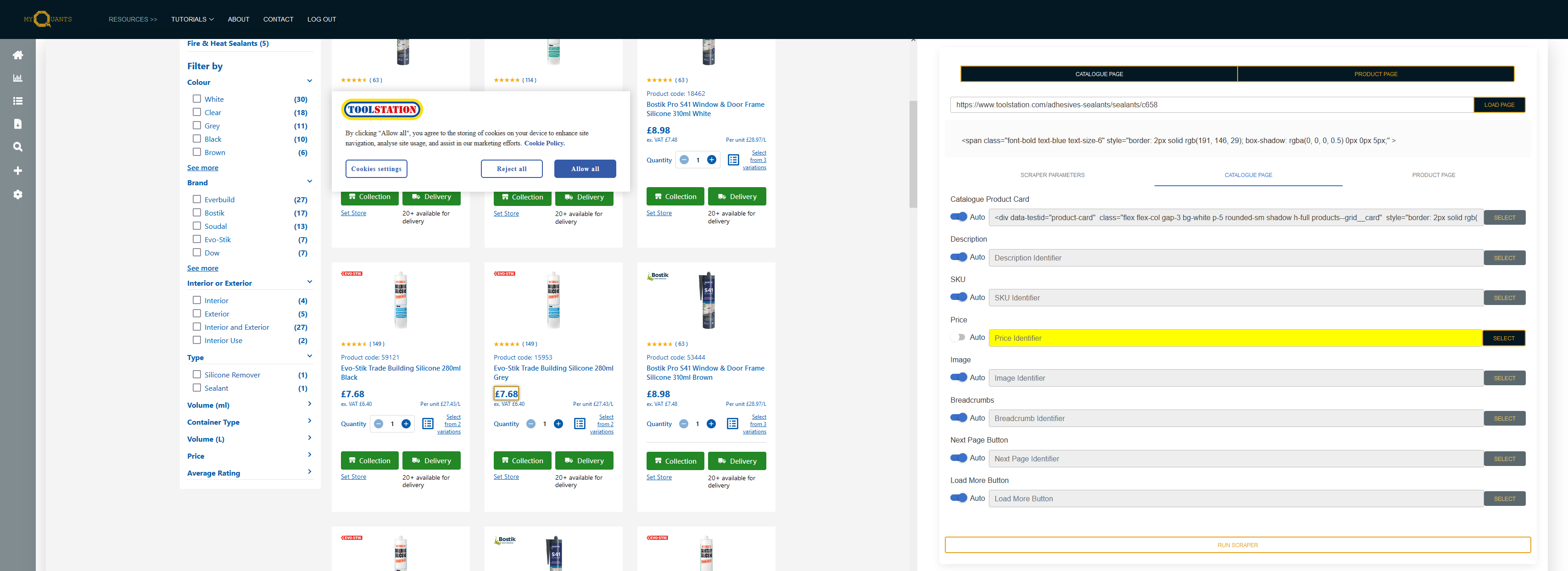Click See more under Colour filters
Image resolution: width=1568 pixels, height=571 pixels.
pos(203,168)
